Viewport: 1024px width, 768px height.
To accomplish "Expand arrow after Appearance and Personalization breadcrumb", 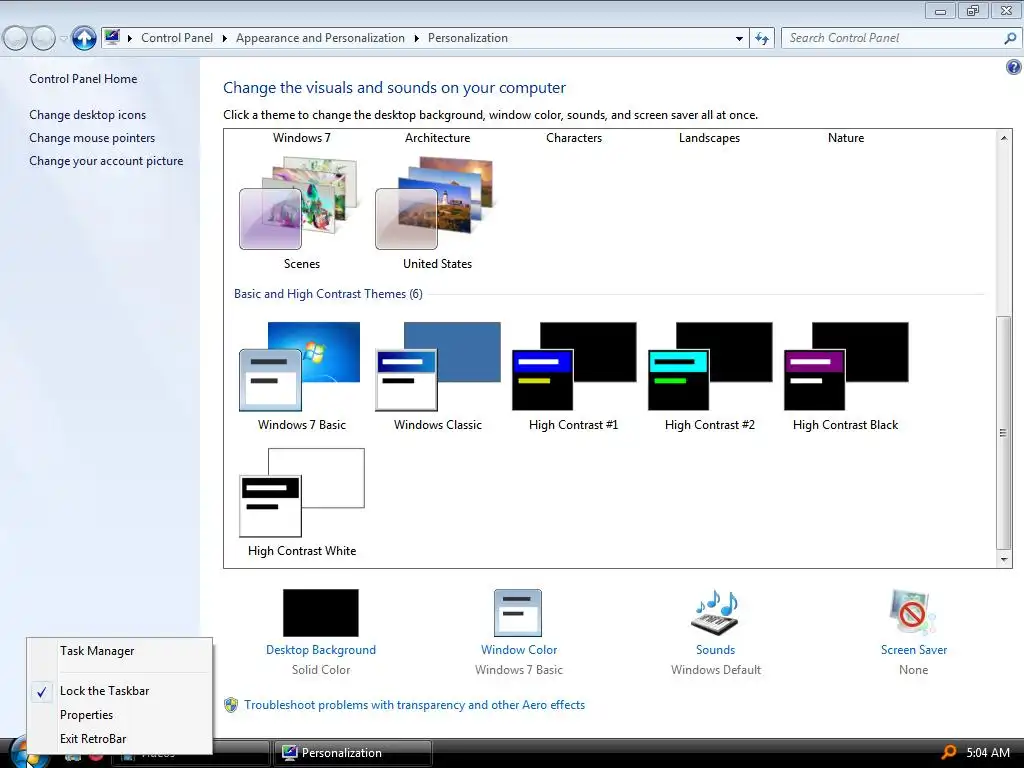I will (417, 38).
